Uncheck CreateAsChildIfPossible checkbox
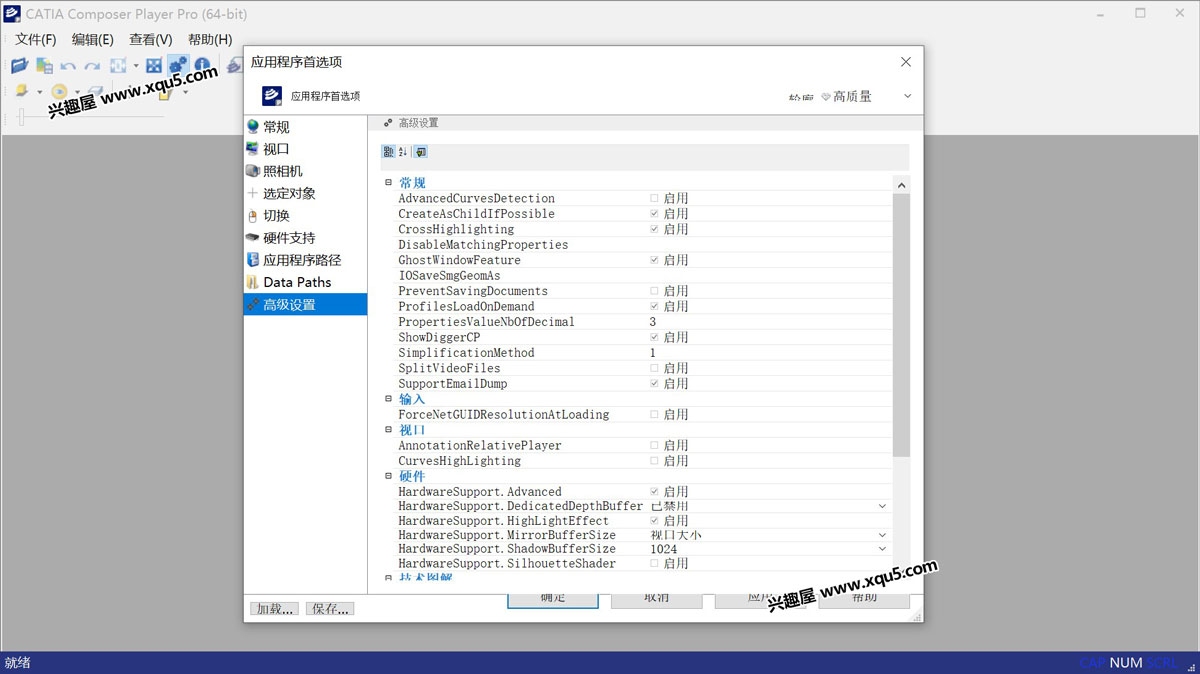1200x674 pixels. (654, 213)
